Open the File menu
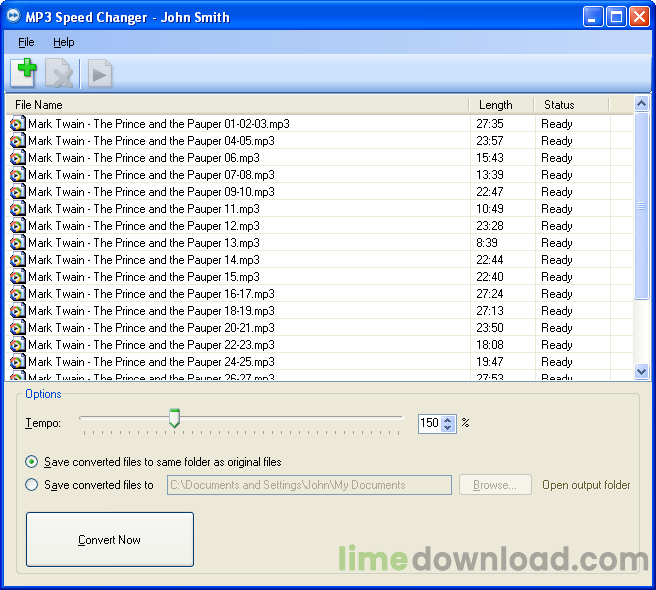Viewport: 656px width, 590px height. pyautogui.click(x=26, y=42)
